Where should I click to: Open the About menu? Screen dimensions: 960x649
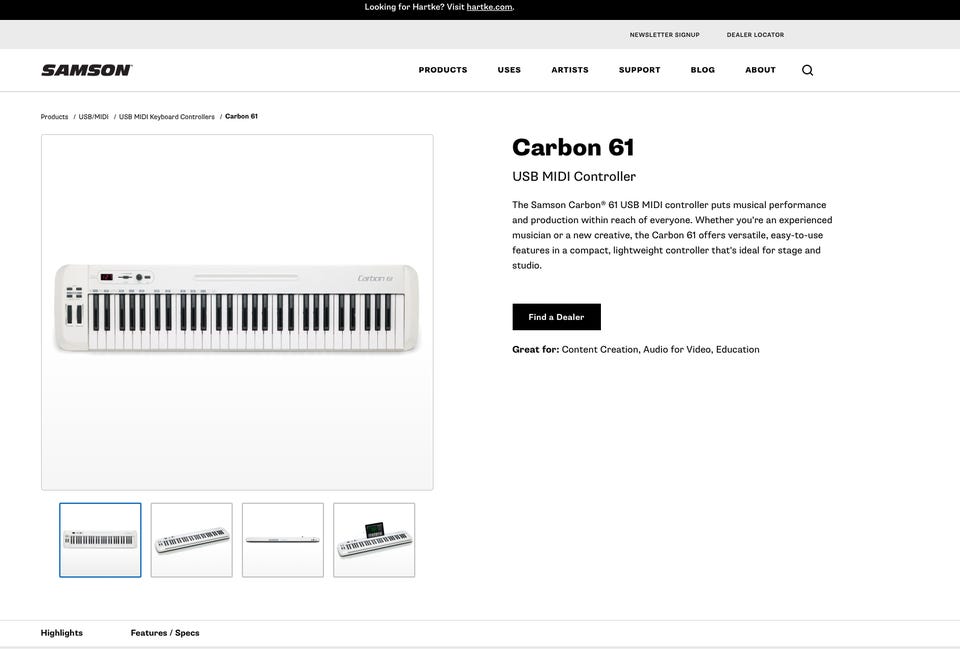760,70
